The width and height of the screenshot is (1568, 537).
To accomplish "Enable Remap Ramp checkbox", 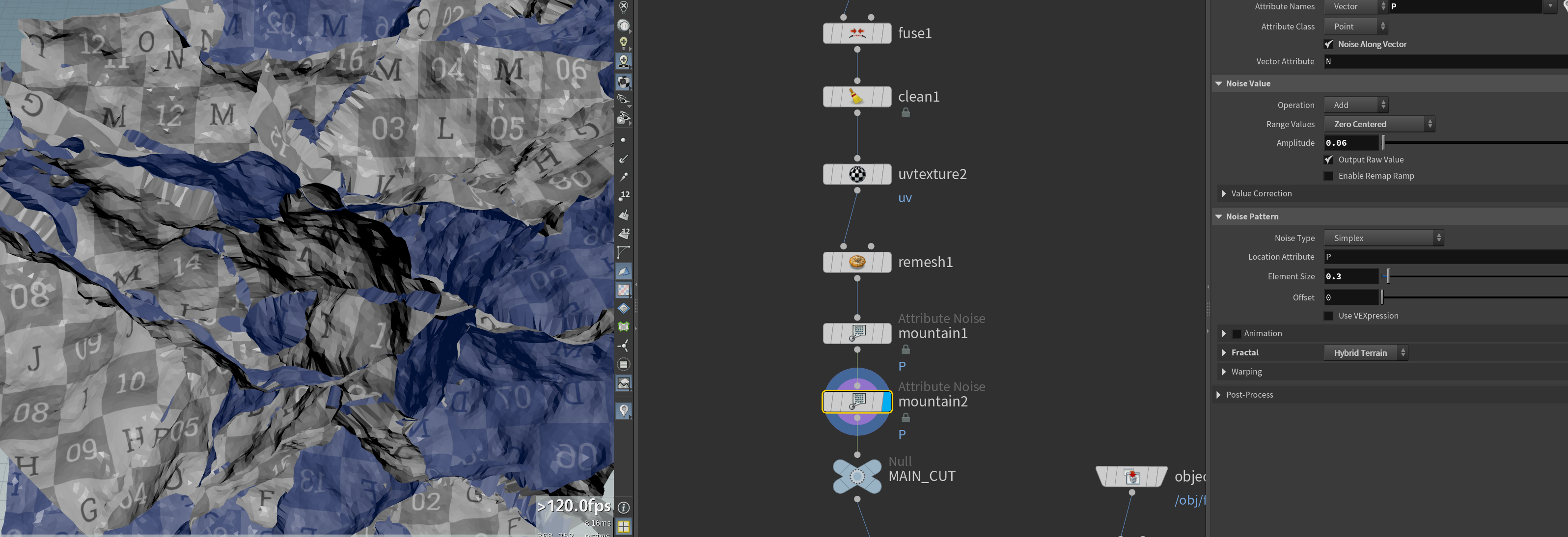I will pyautogui.click(x=1329, y=176).
